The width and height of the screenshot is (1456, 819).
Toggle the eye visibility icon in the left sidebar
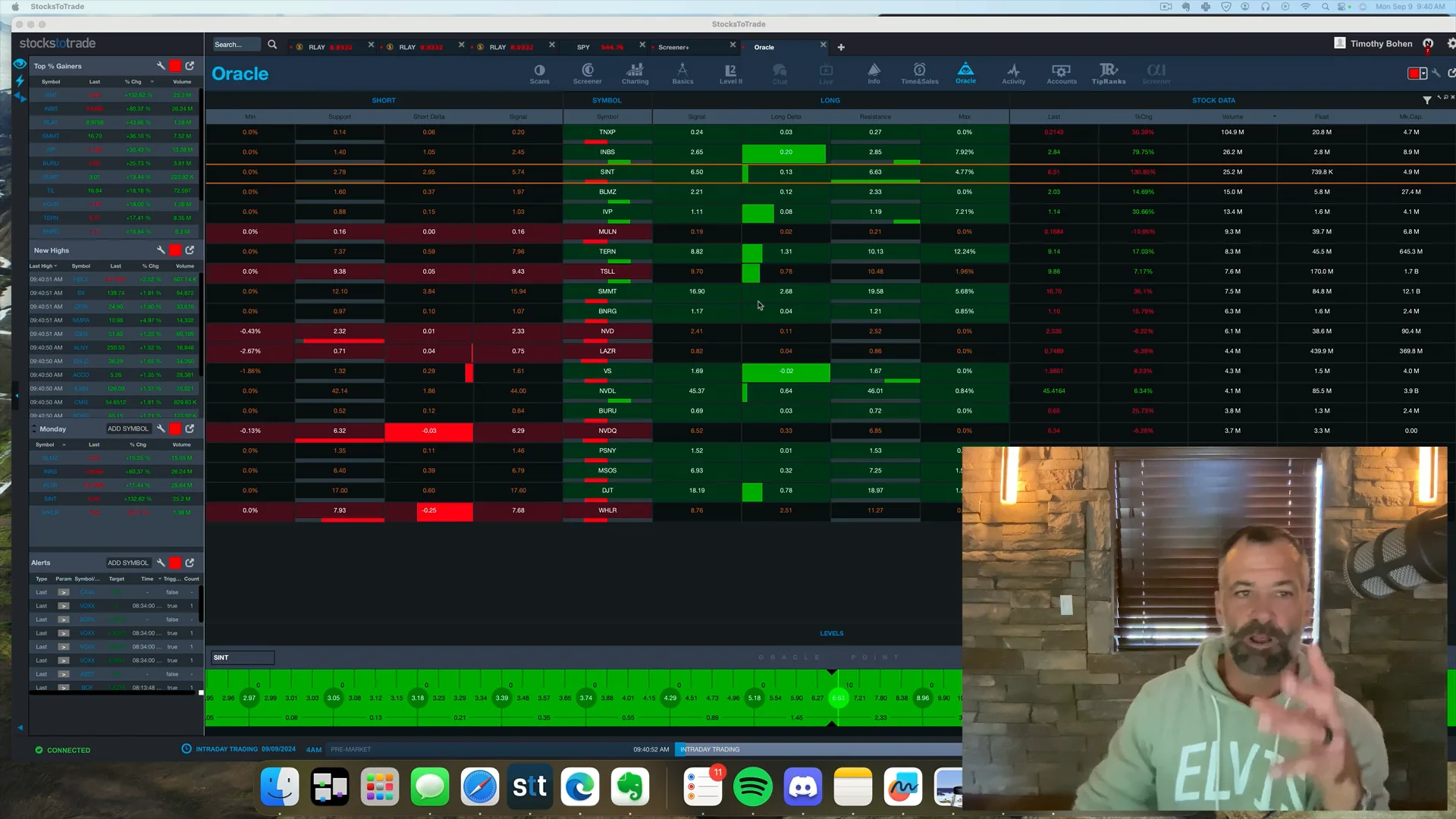point(20,64)
